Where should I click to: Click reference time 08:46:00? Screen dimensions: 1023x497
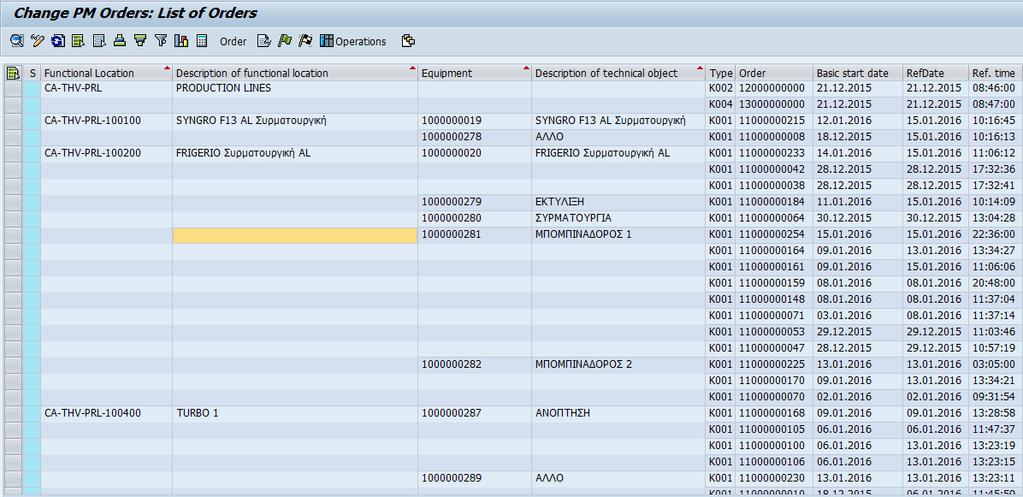(x=994, y=88)
